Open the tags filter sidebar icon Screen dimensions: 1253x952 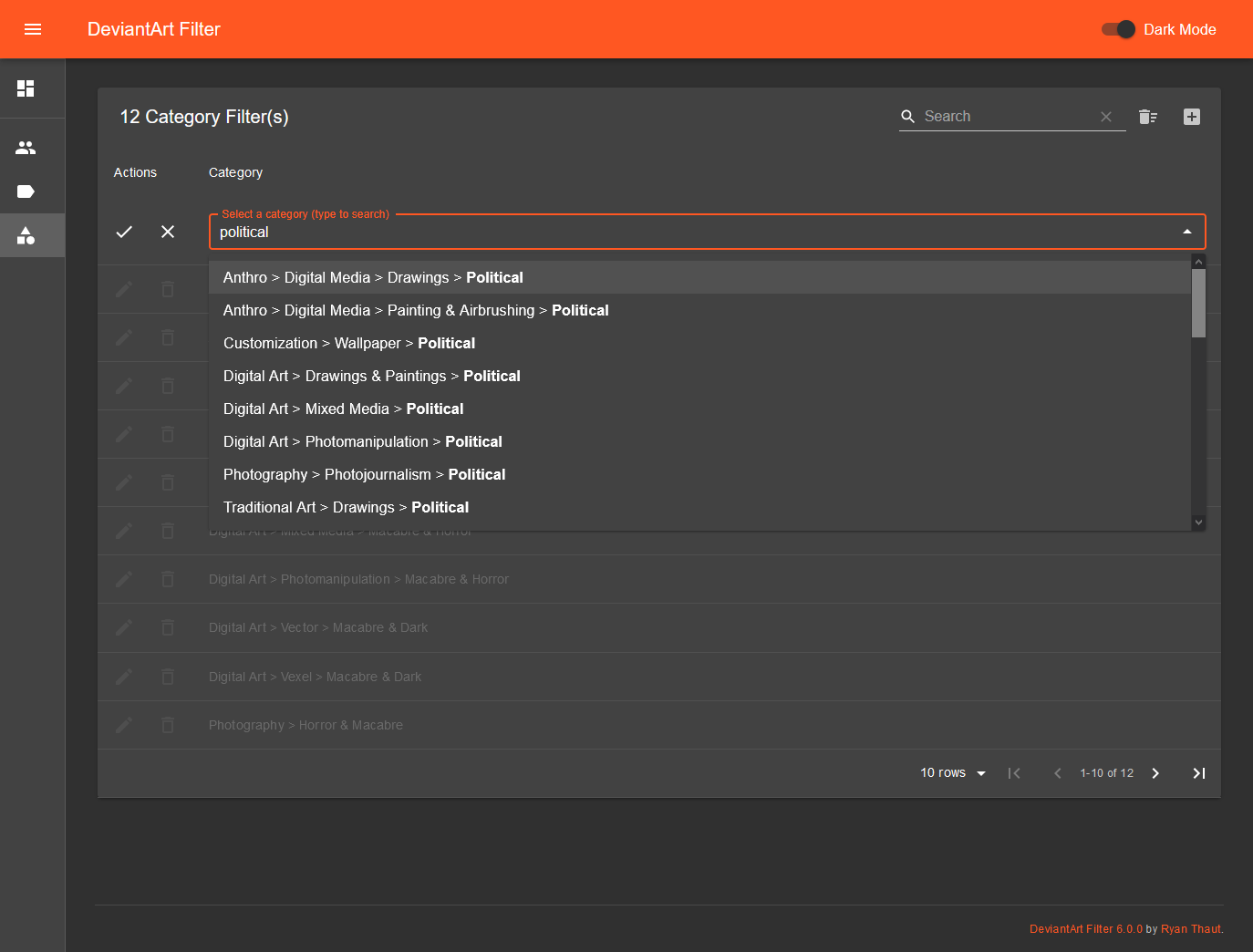[26, 191]
